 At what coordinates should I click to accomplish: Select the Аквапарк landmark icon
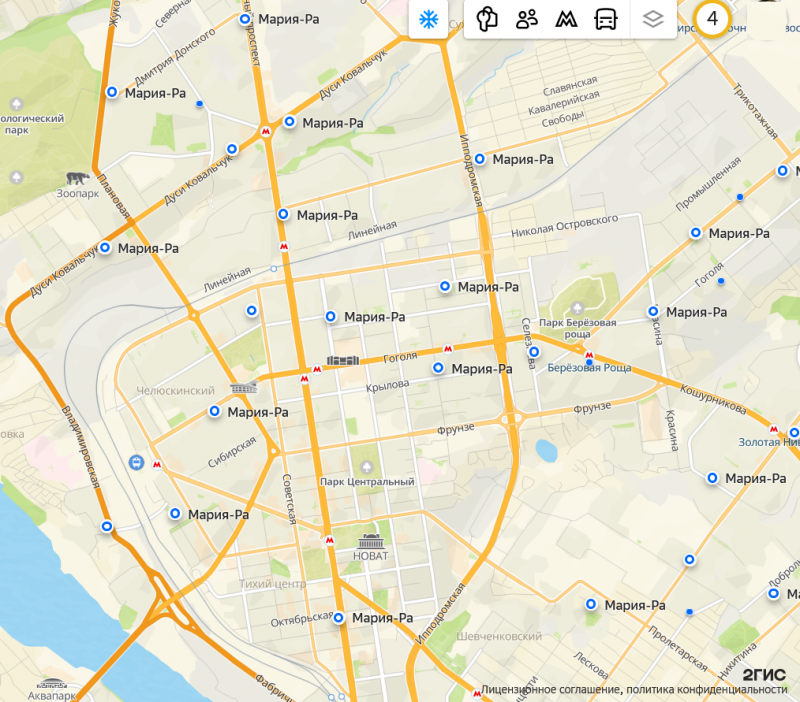(x=52, y=684)
